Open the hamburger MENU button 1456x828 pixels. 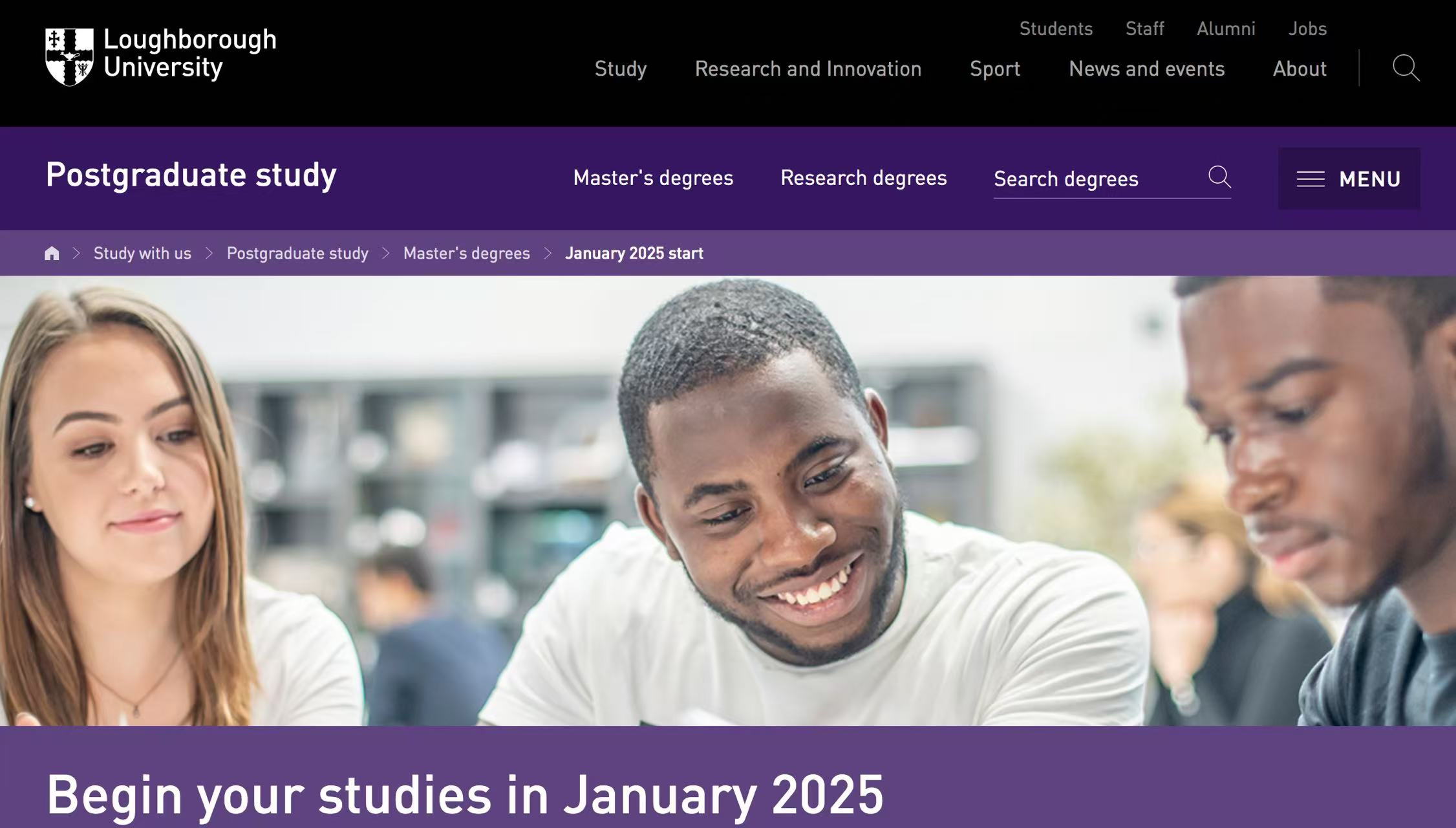1349,179
